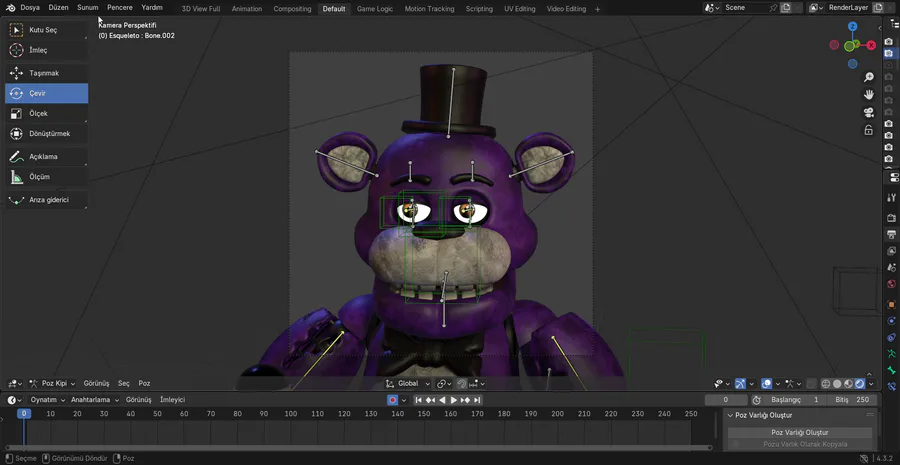Open the Bone properties green tab

tap(891, 370)
